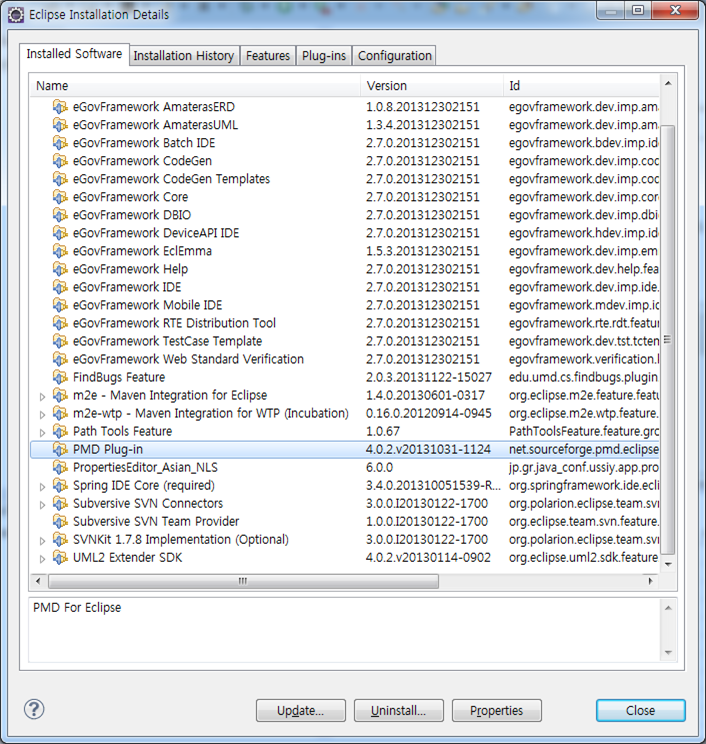
Task: Click the PropertiesEditor_Asian_NLS feature icon
Action: [60, 467]
